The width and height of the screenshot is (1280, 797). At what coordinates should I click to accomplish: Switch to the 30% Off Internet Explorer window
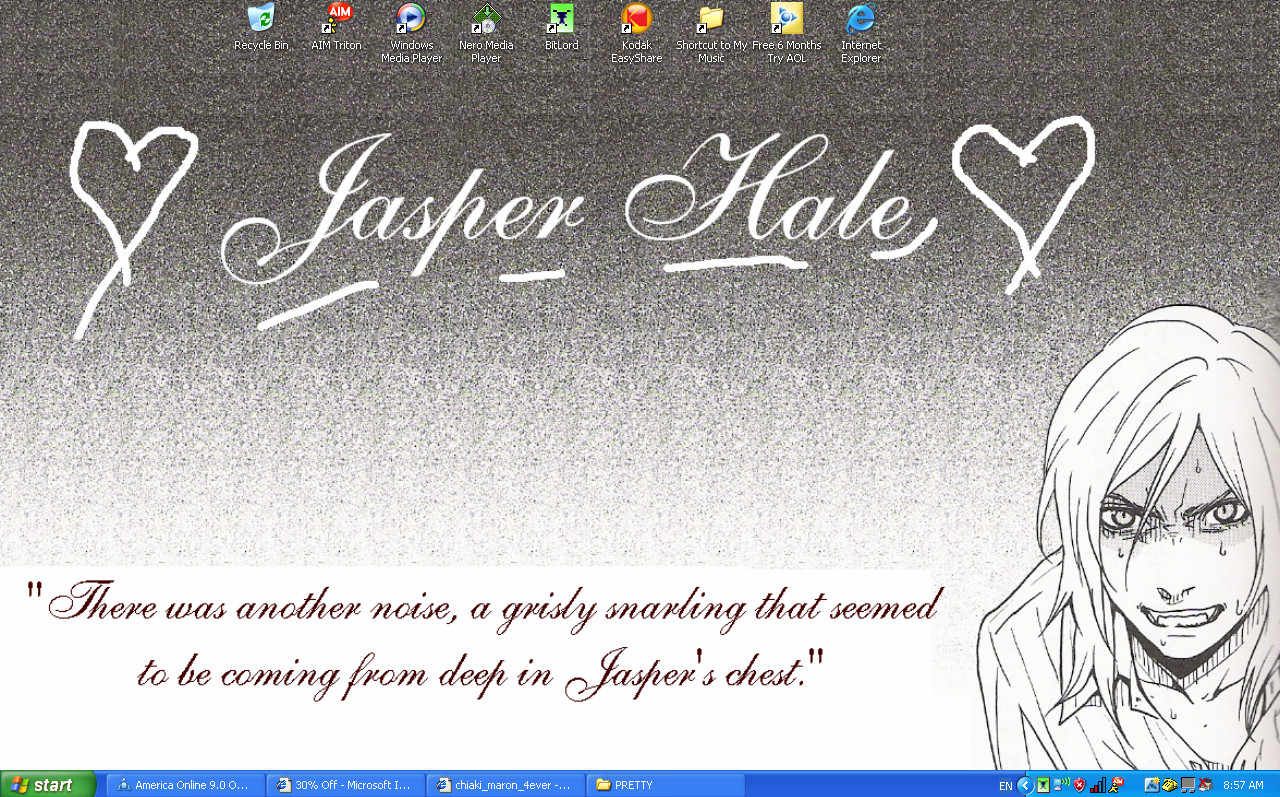(346, 785)
